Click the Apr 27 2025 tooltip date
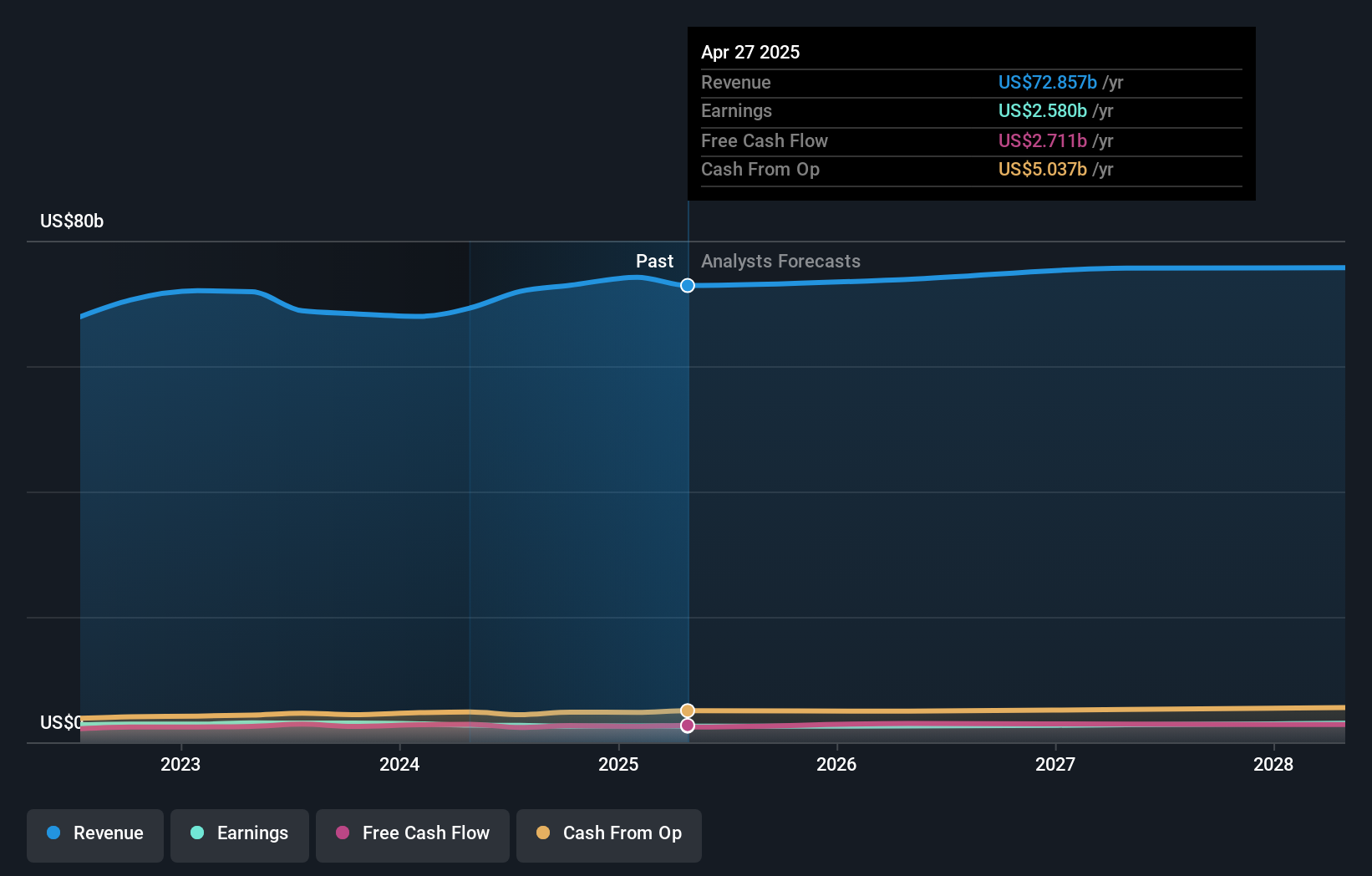This screenshot has height=876, width=1372. (750, 52)
